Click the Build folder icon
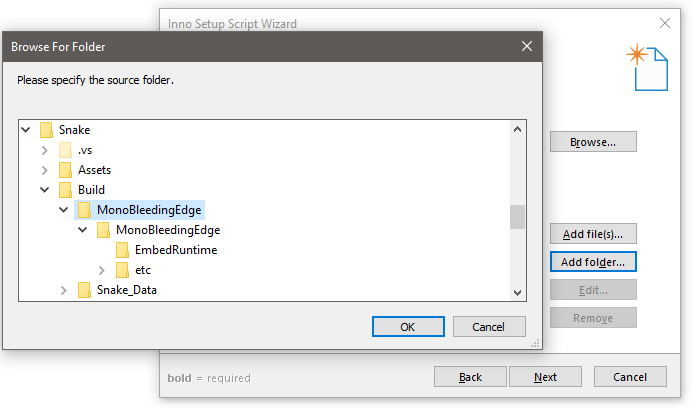The width and height of the screenshot is (693, 408). [65, 190]
